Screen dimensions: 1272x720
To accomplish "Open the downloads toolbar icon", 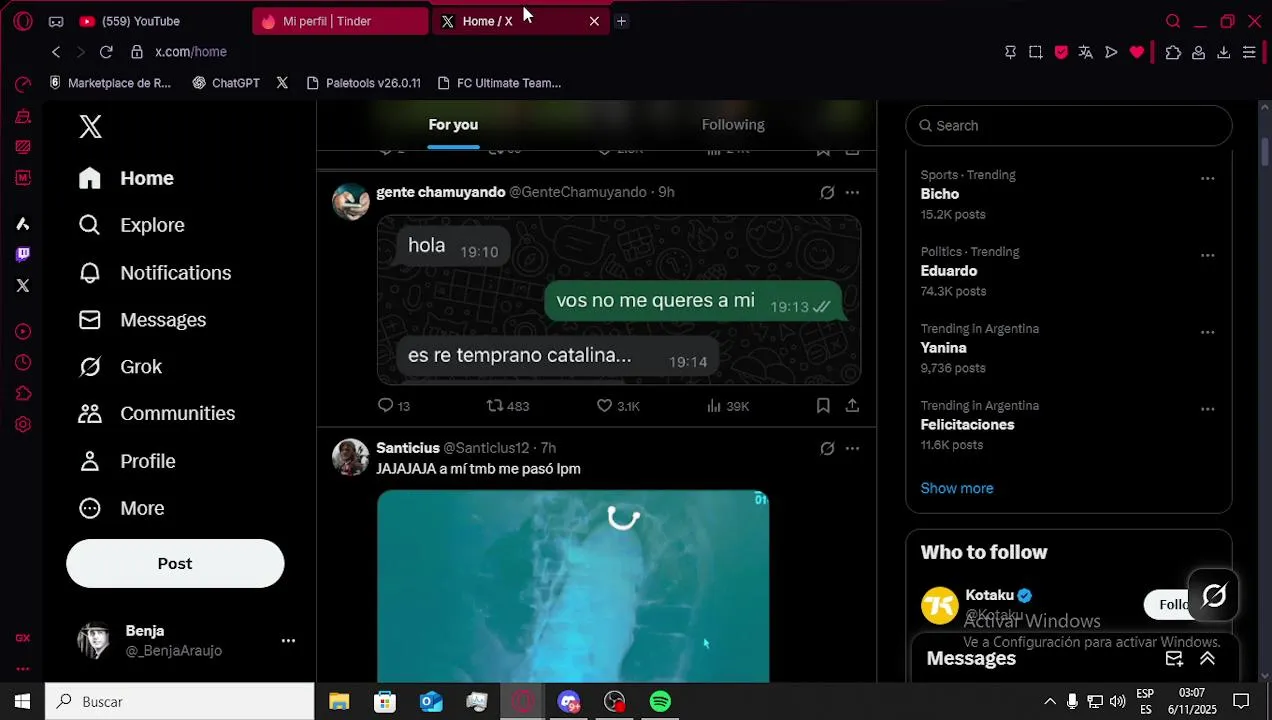I will point(1223,52).
